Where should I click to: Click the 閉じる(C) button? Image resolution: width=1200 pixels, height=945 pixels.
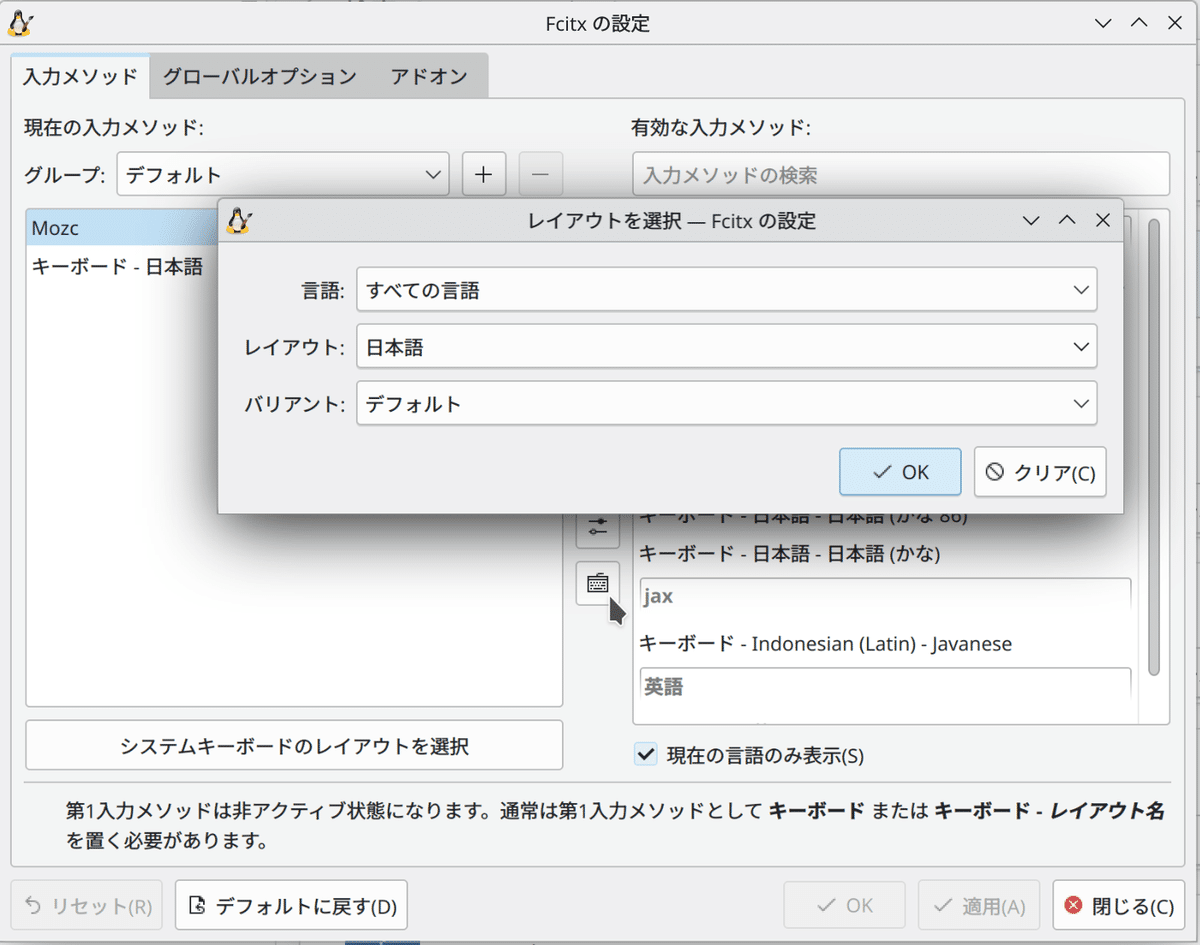tap(1119, 906)
